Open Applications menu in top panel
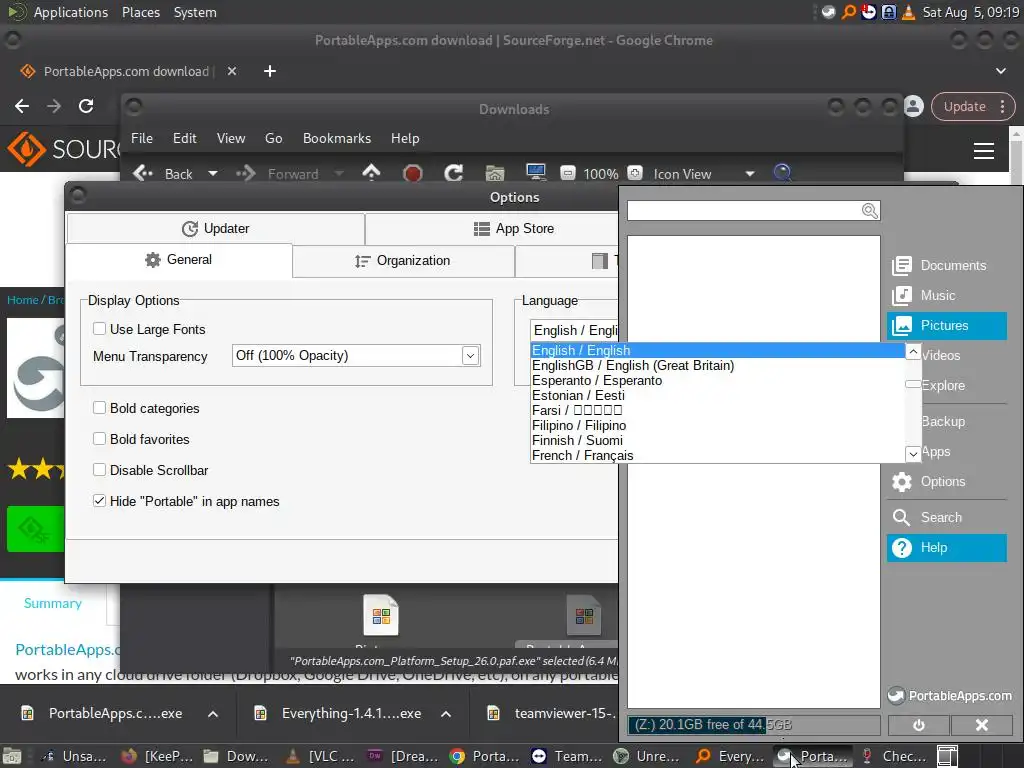This screenshot has height=768, width=1024. (x=71, y=12)
